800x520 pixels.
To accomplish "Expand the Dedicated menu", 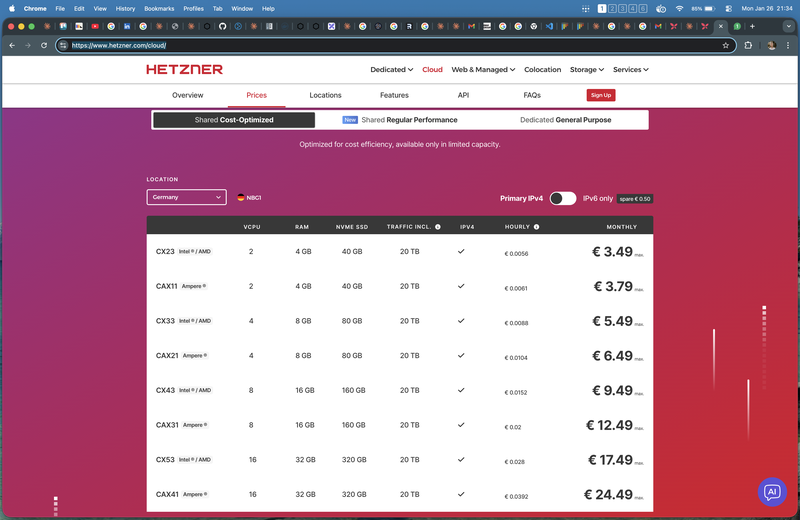I will coord(391,70).
